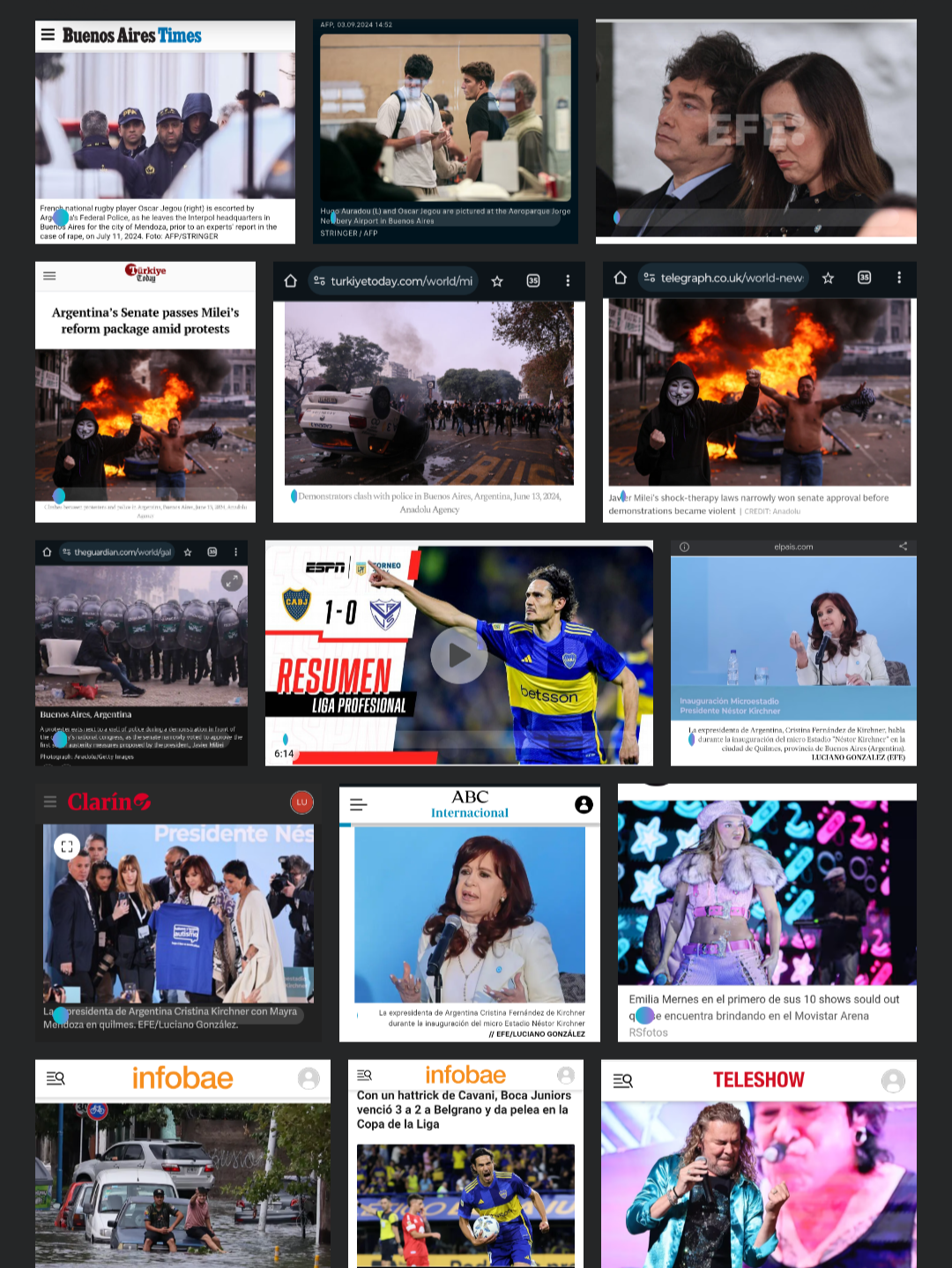Viewport: 952px width, 1268px height.
Task: Open the three-dot browser menu on turkiyetoday
Action: click(568, 280)
